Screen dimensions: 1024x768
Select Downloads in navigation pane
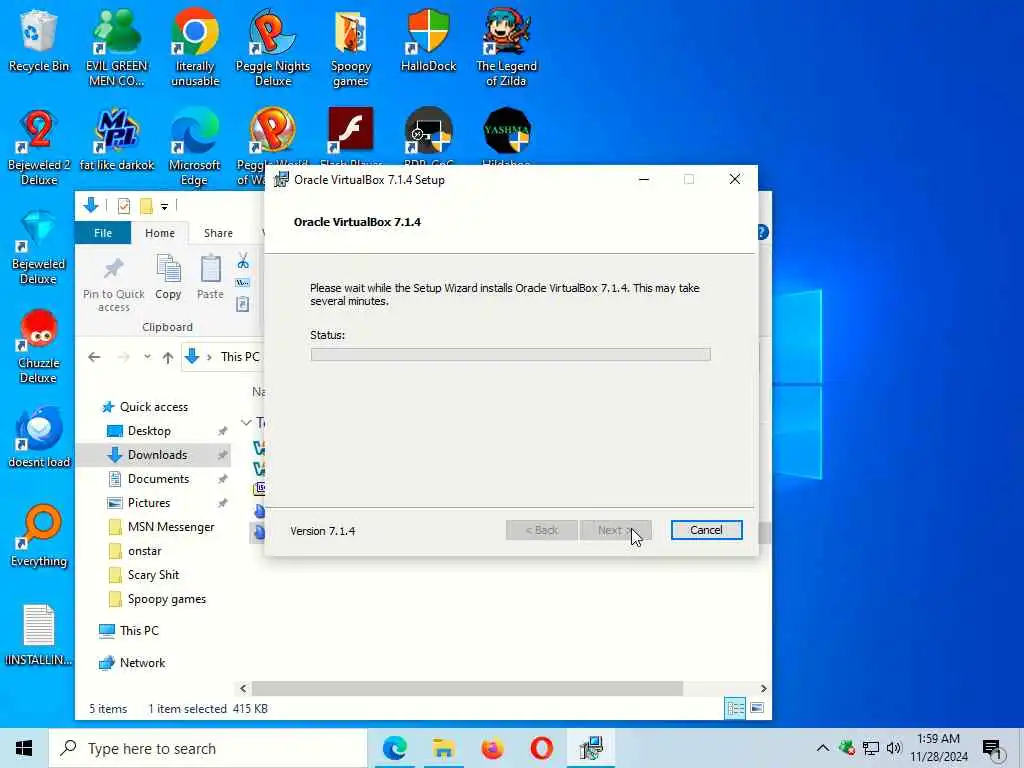(154, 455)
